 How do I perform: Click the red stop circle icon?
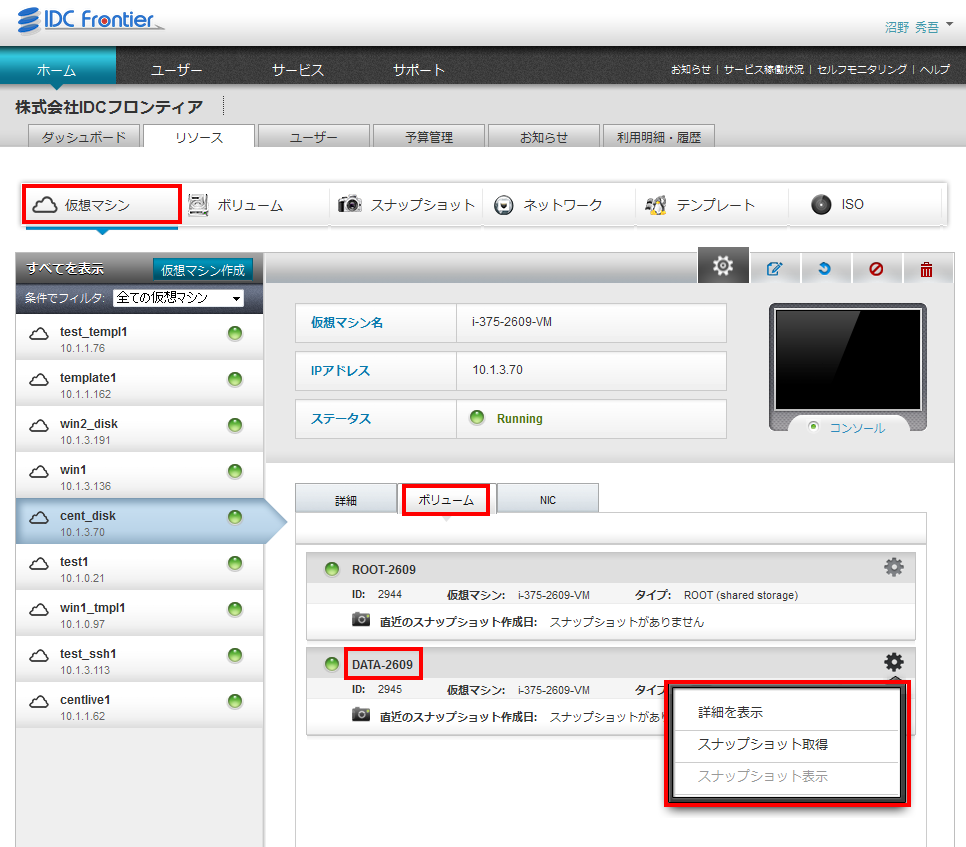(x=876, y=269)
